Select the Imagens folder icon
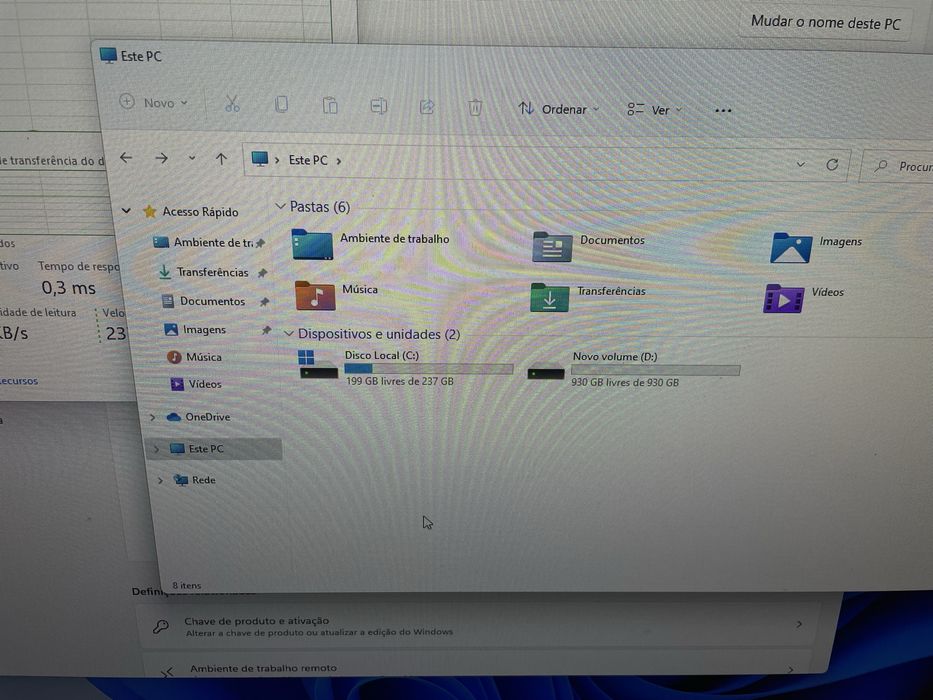The image size is (933, 700). coord(791,248)
